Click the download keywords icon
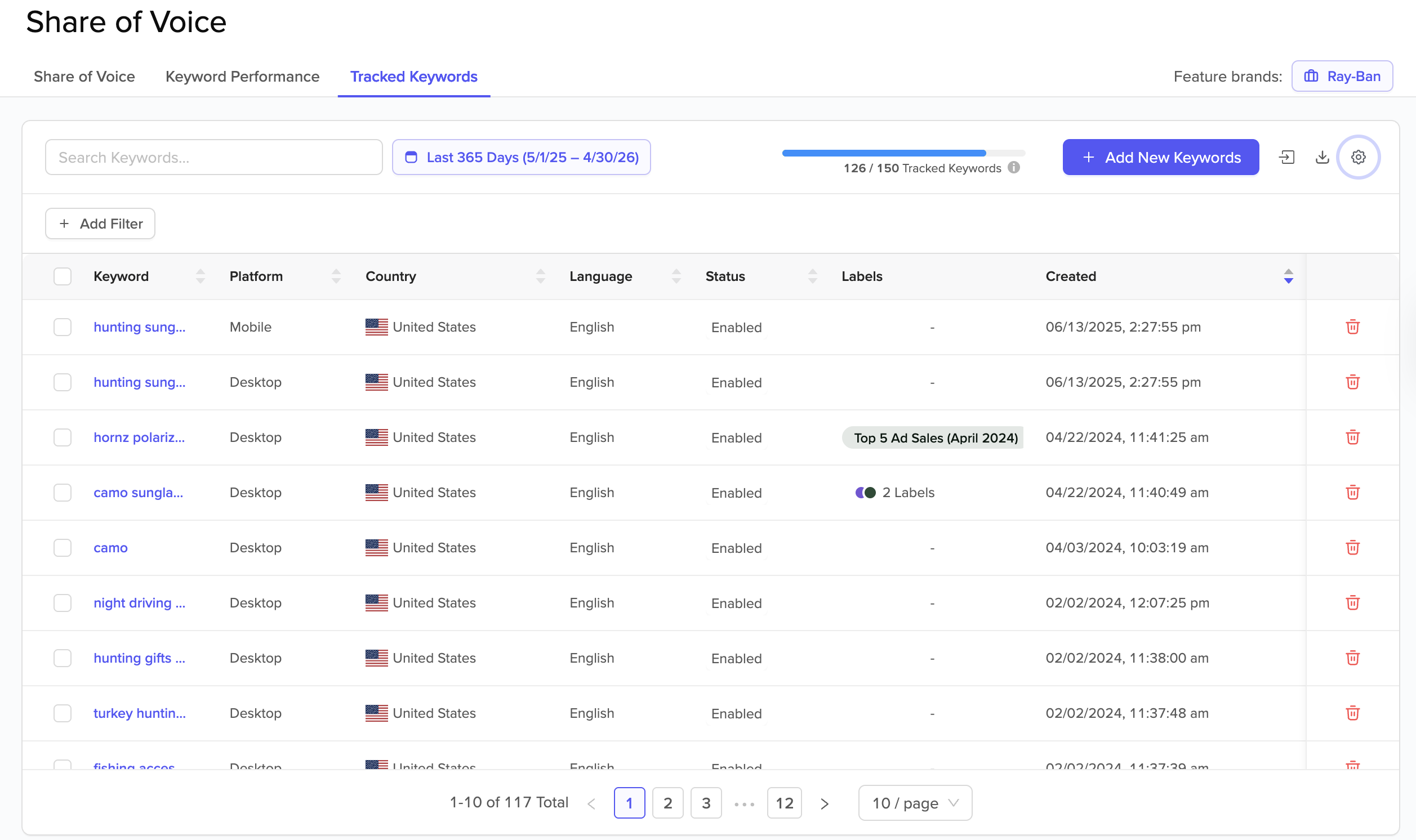 pyautogui.click(x=1322, y=157)
